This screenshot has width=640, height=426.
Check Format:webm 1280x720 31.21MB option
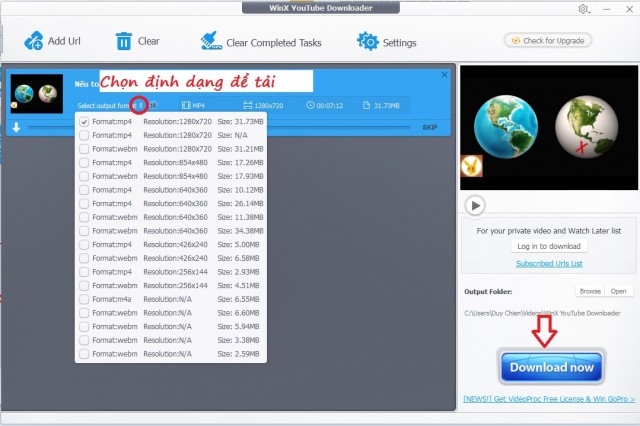pyautogui.click(x=84, y=149)
